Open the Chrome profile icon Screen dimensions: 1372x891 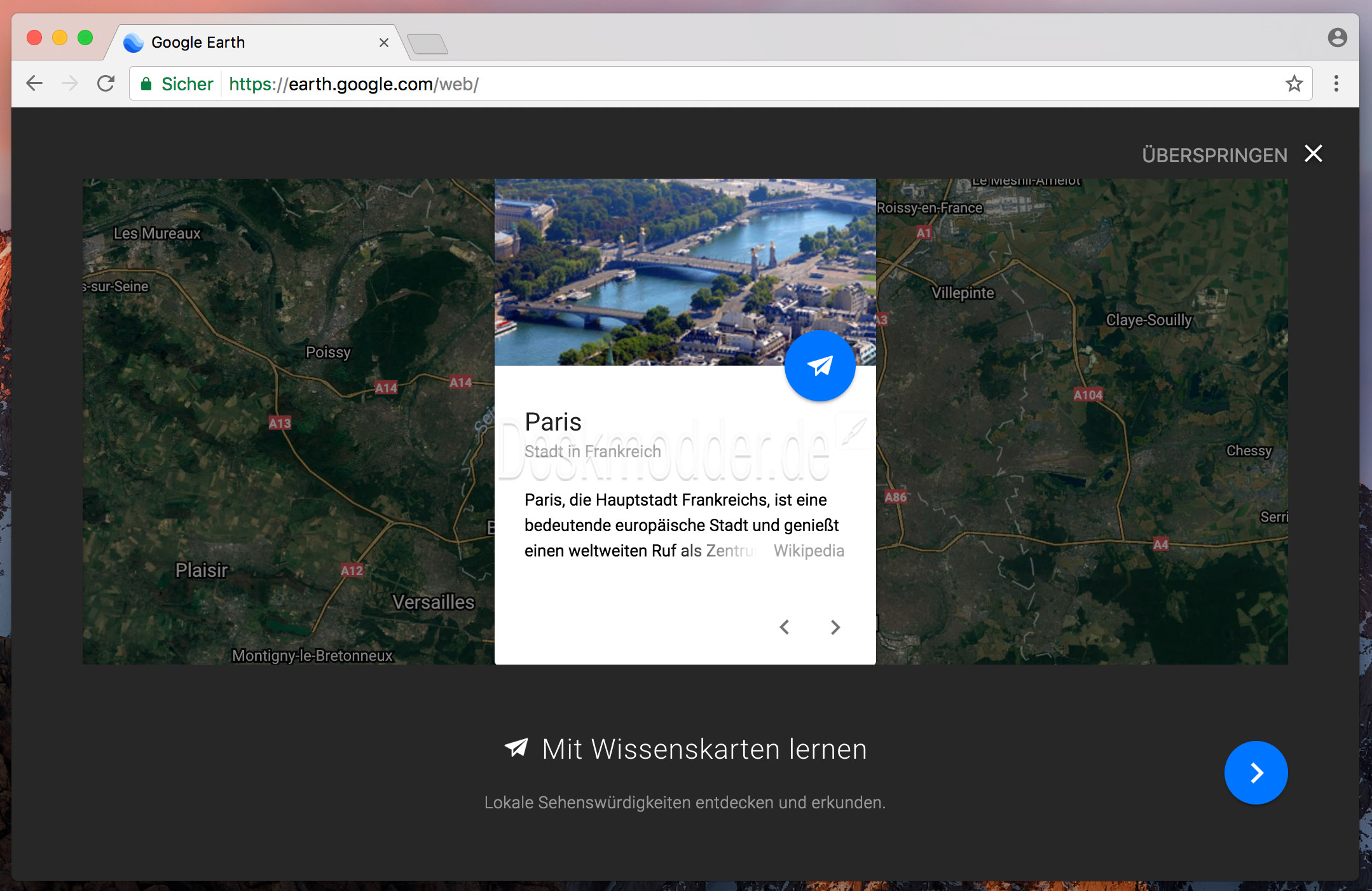[1337, 38]
